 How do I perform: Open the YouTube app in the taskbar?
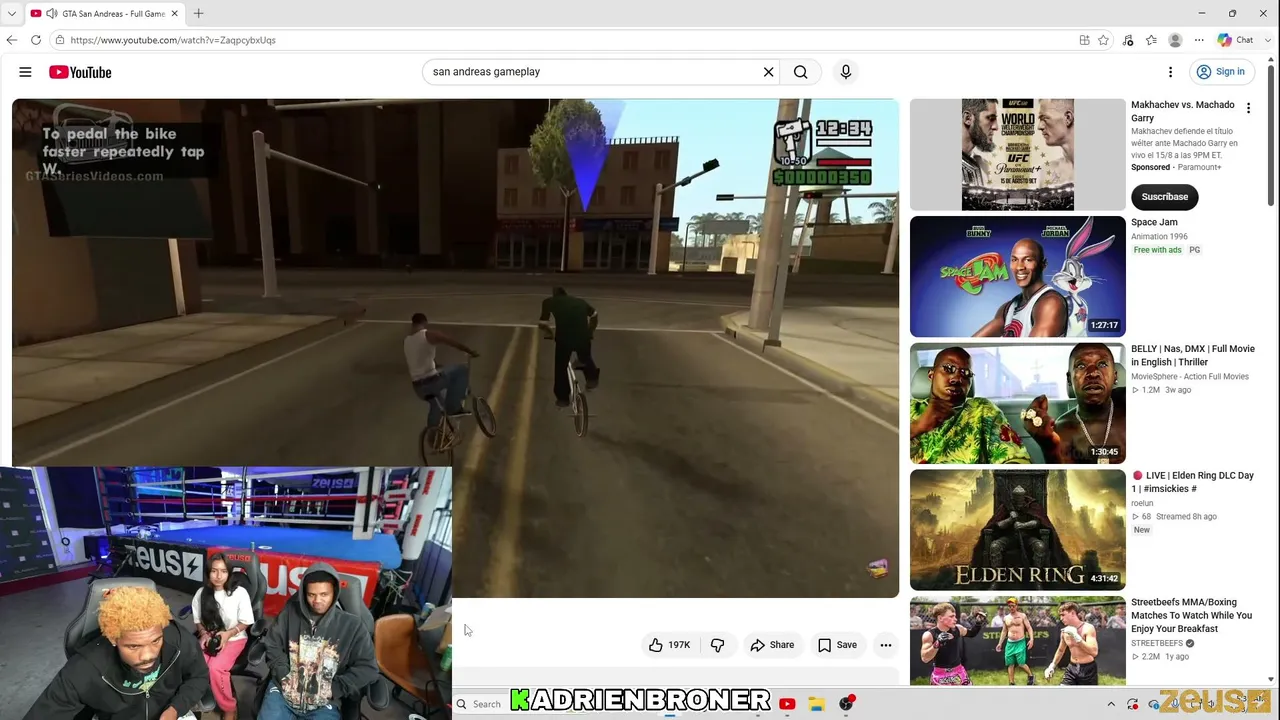pyautogui.click(x=787, y=704)
